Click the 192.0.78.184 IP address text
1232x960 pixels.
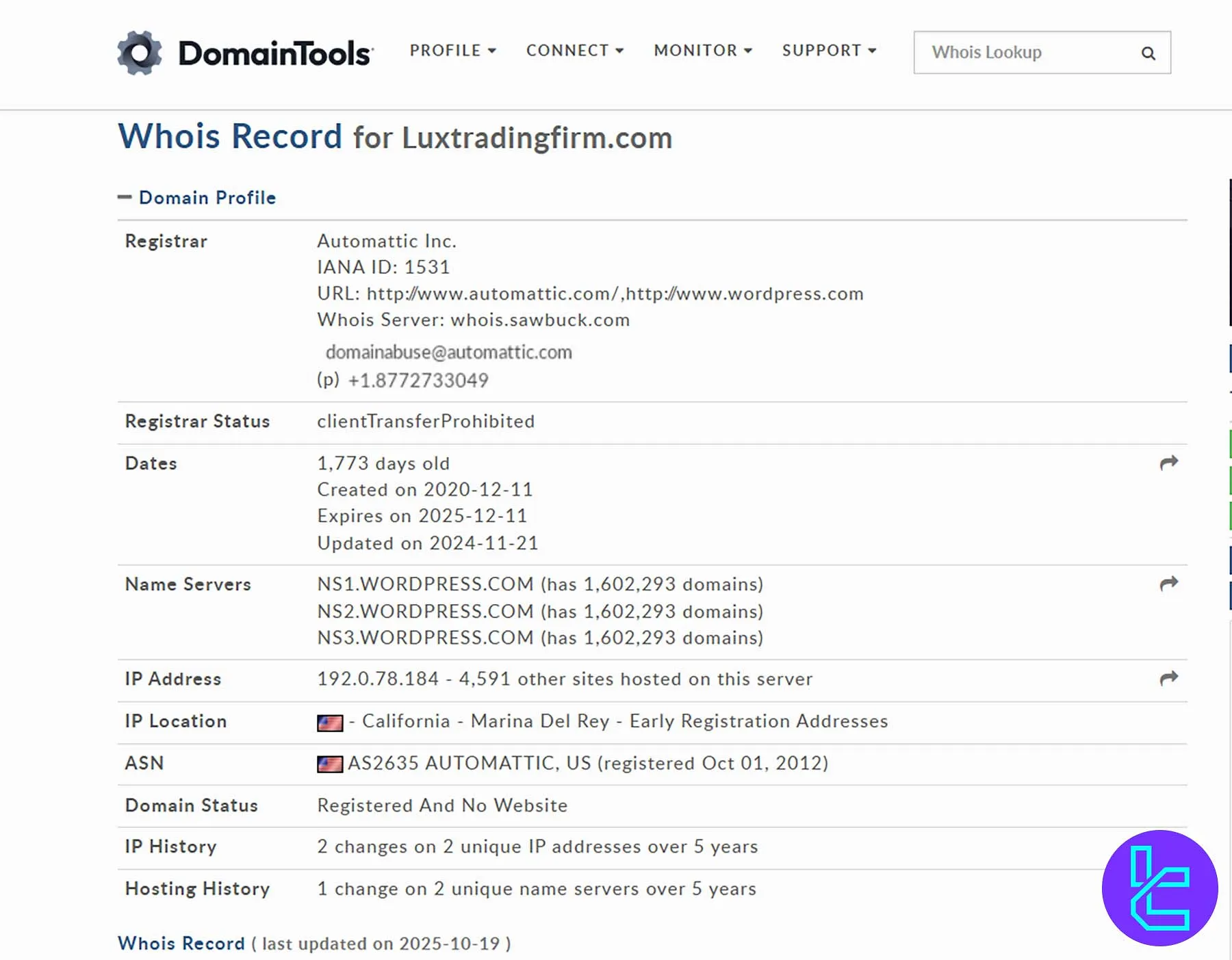[378, 679]
